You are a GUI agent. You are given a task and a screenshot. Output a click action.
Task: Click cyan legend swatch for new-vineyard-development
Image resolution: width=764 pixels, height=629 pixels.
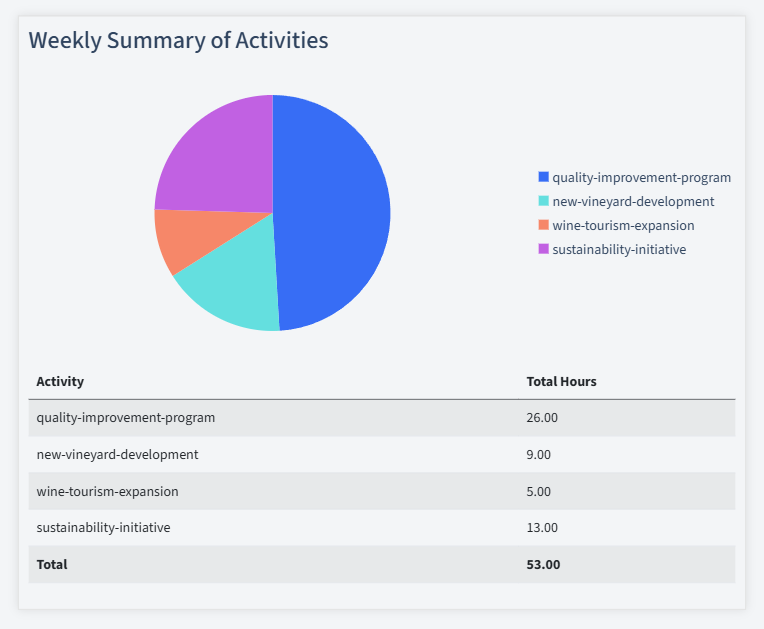[x=543, y=201]
